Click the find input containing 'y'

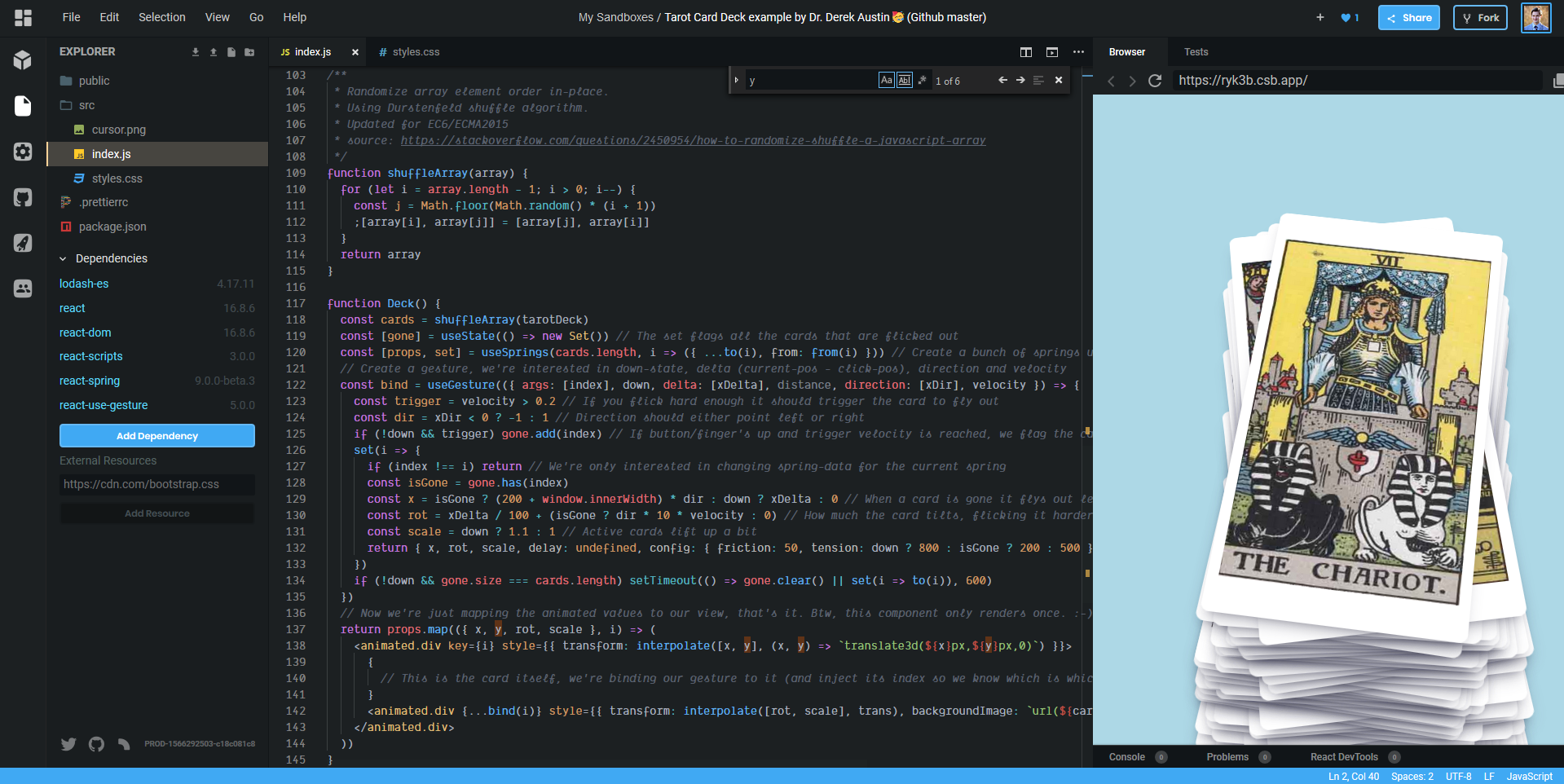tap(810, 80)
